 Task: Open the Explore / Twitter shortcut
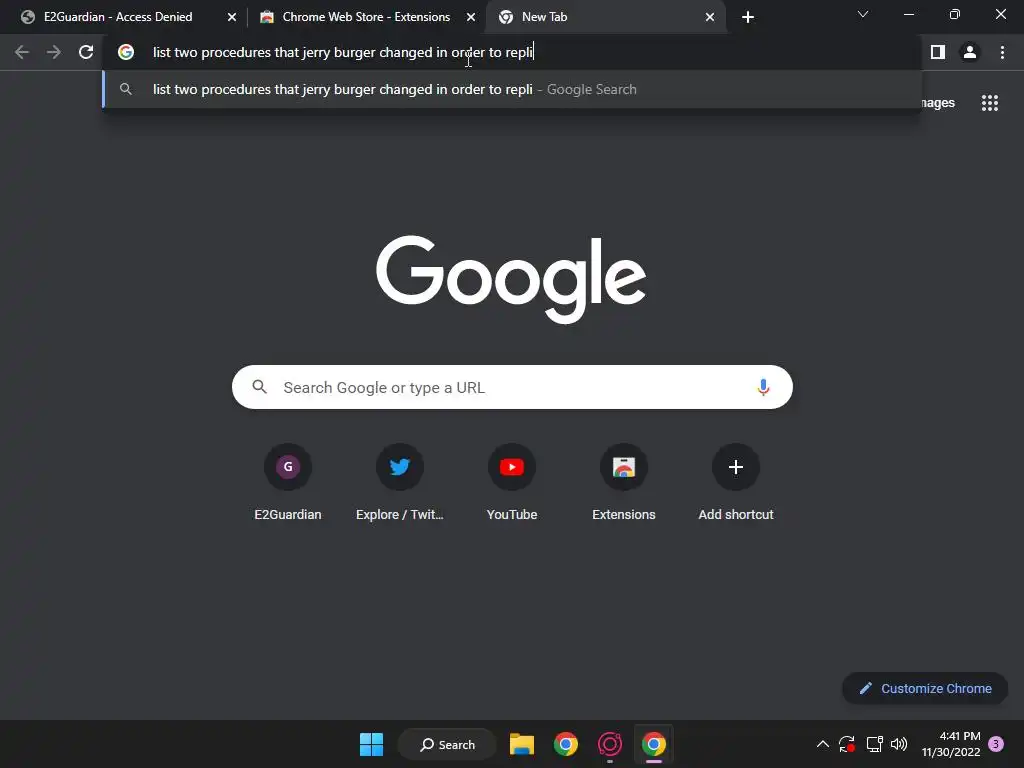point(400,482)
